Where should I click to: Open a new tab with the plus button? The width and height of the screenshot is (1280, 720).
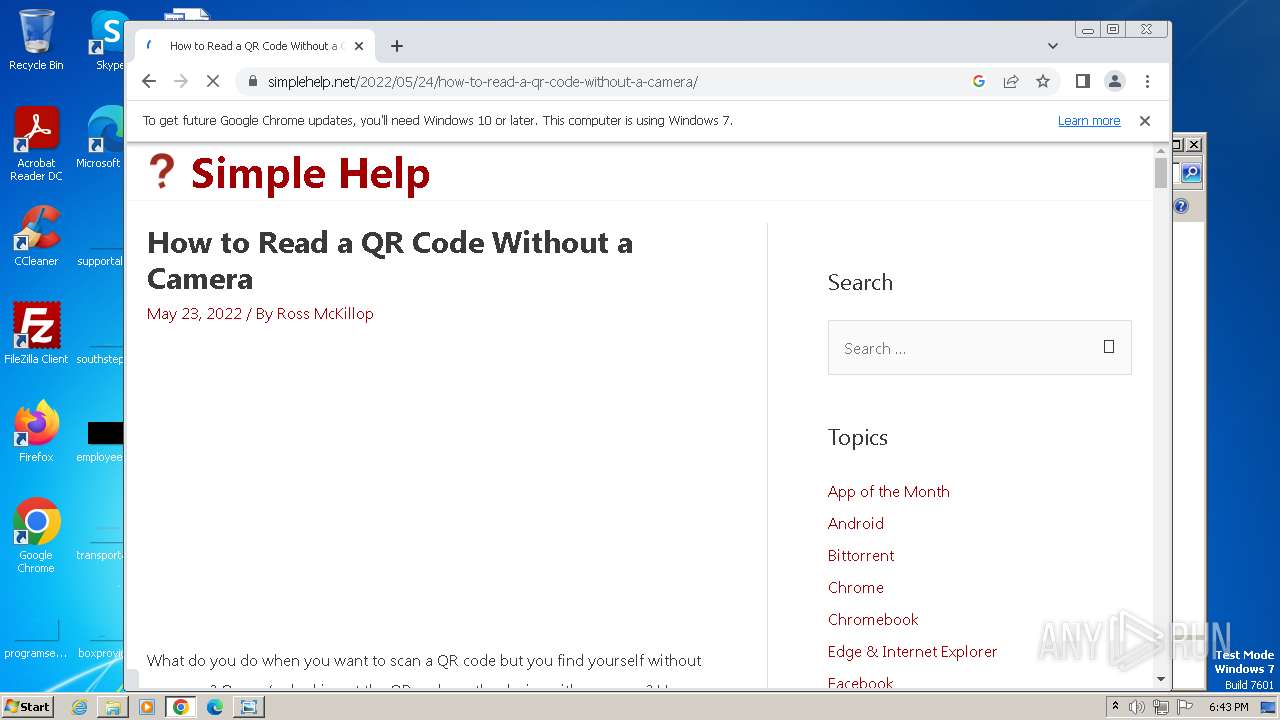(397, 46)
